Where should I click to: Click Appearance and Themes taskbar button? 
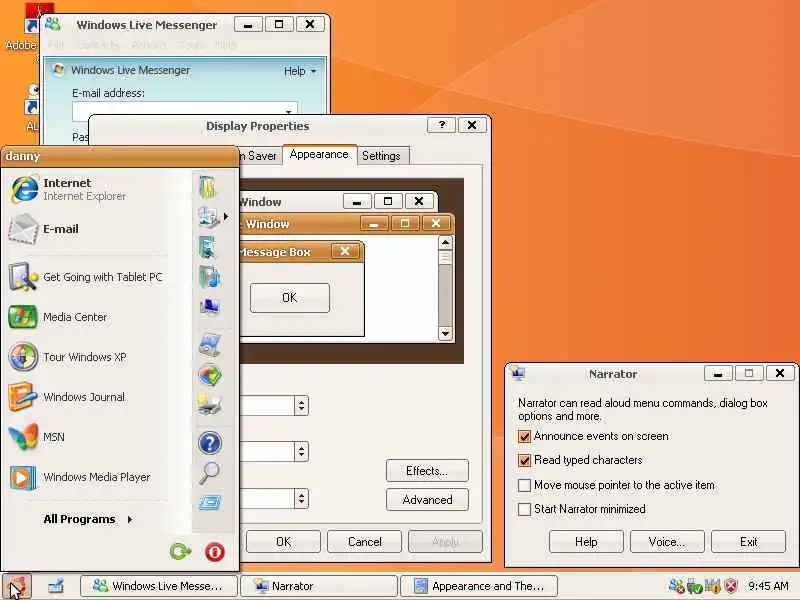[x=479, y=586]
